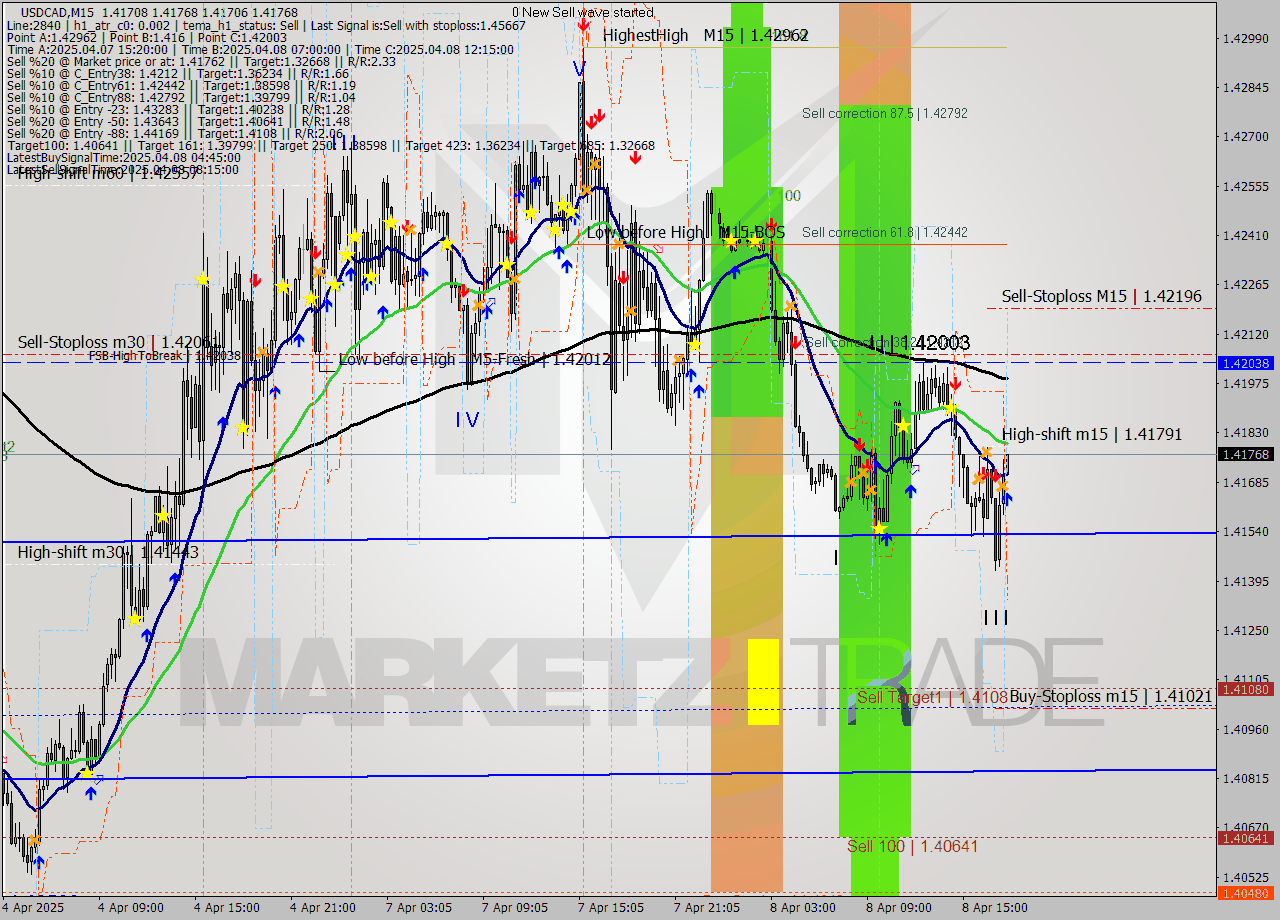The height and width of the screenshot is (920, 1280).
Task: Select the red down arrow near Sell correction 61.8 text
Action: tap(771, 223)
